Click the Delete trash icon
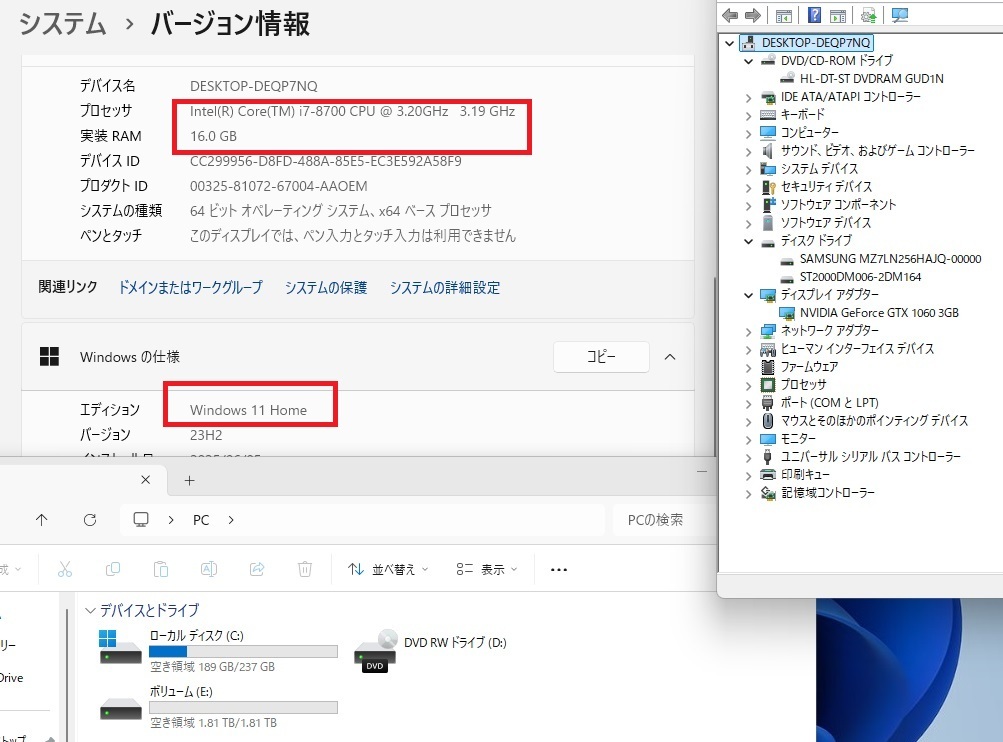This screenshot has width=1003, height=742. [x=305, y=569]
